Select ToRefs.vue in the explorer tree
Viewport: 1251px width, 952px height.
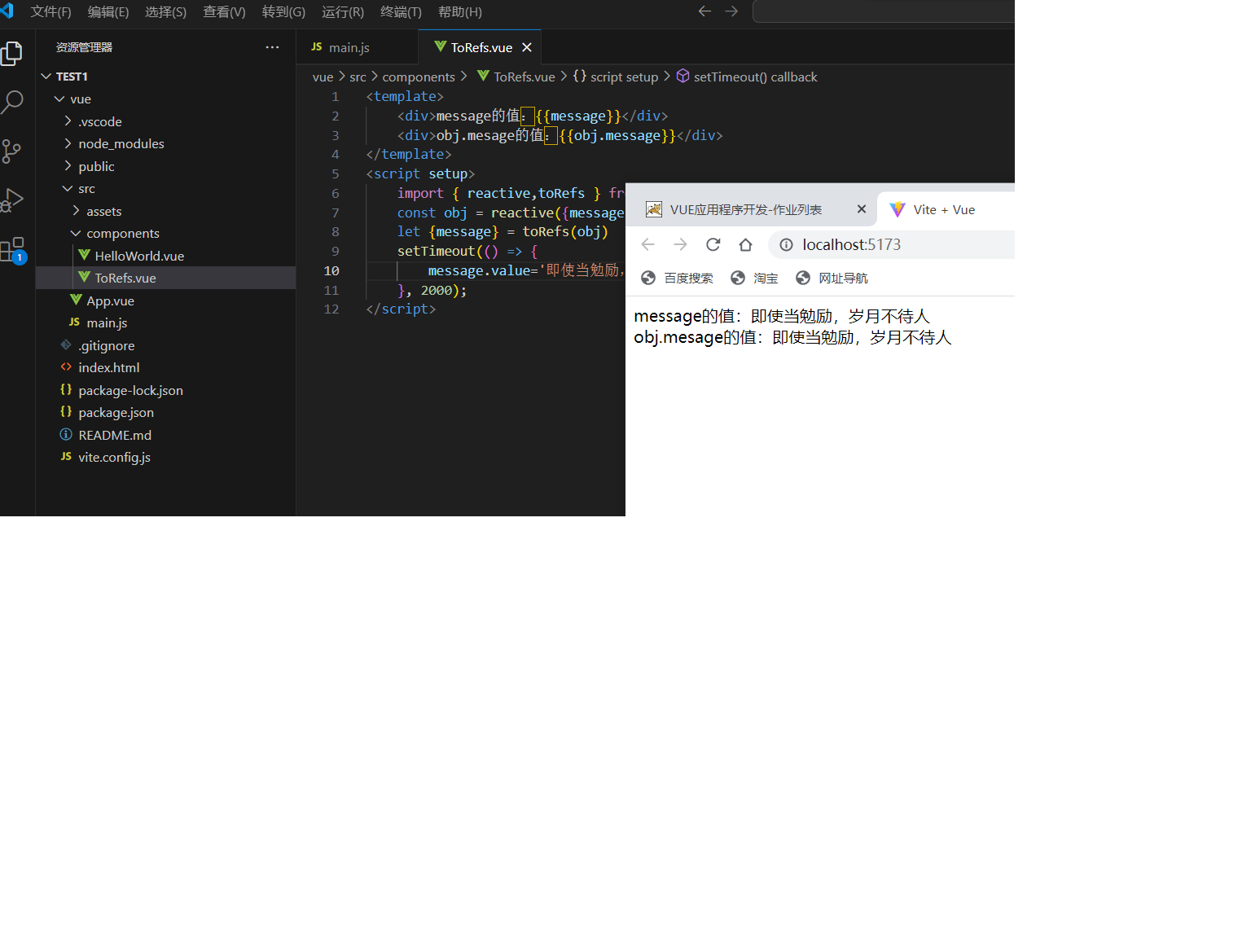point(165,278)
